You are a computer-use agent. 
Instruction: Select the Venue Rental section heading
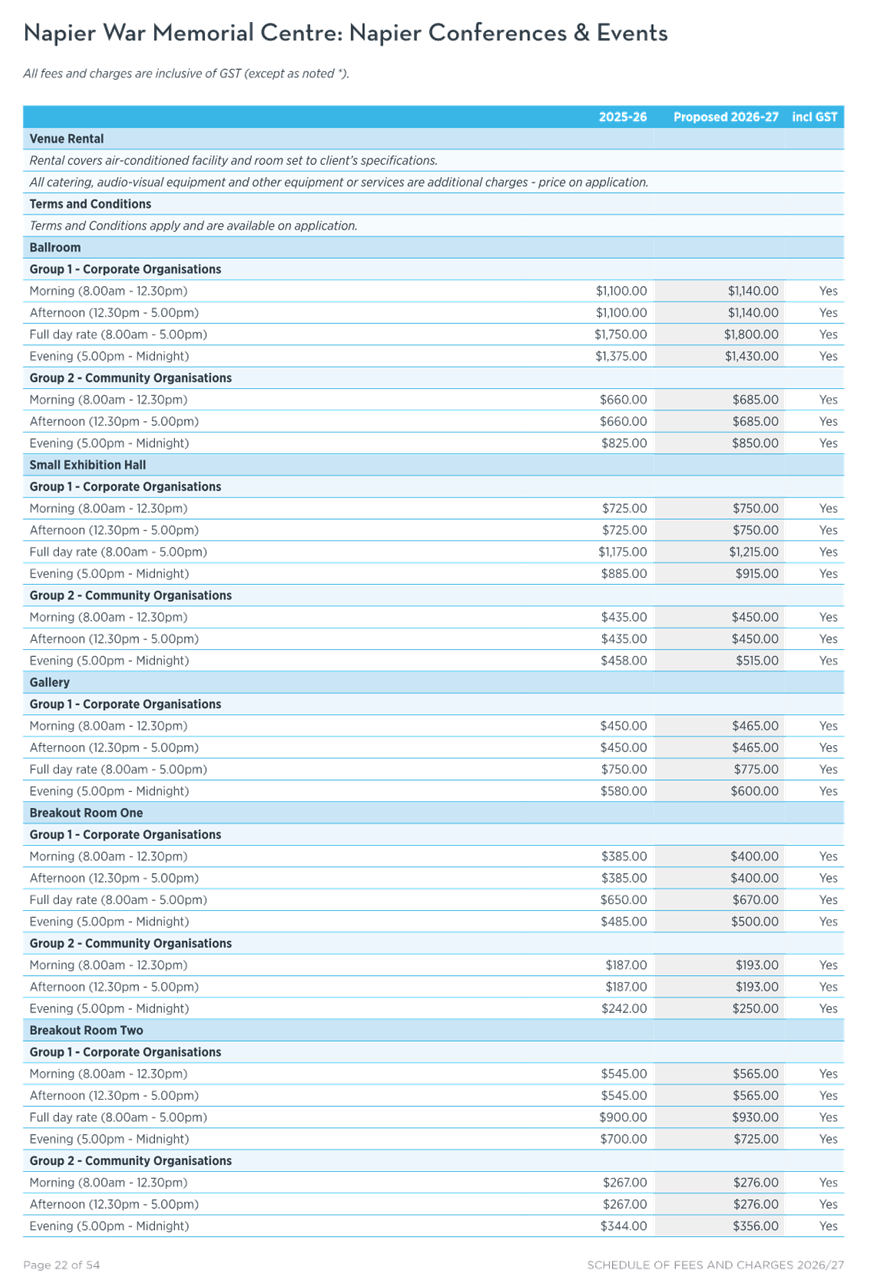pyautogui.click(x=67, y=139)
